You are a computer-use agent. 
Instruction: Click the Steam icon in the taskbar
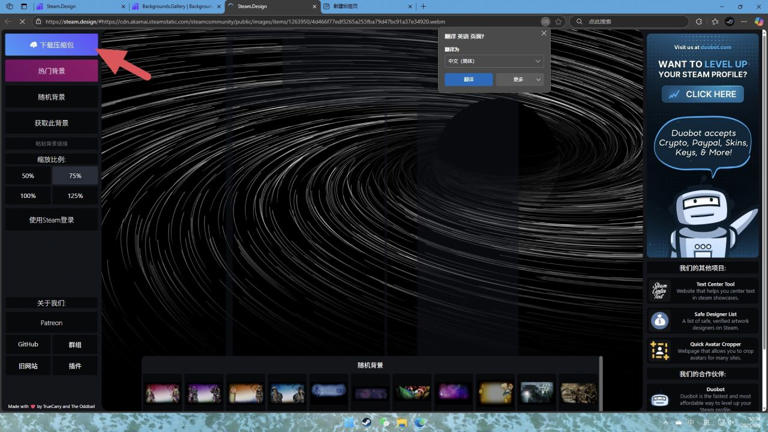(367, 423)
